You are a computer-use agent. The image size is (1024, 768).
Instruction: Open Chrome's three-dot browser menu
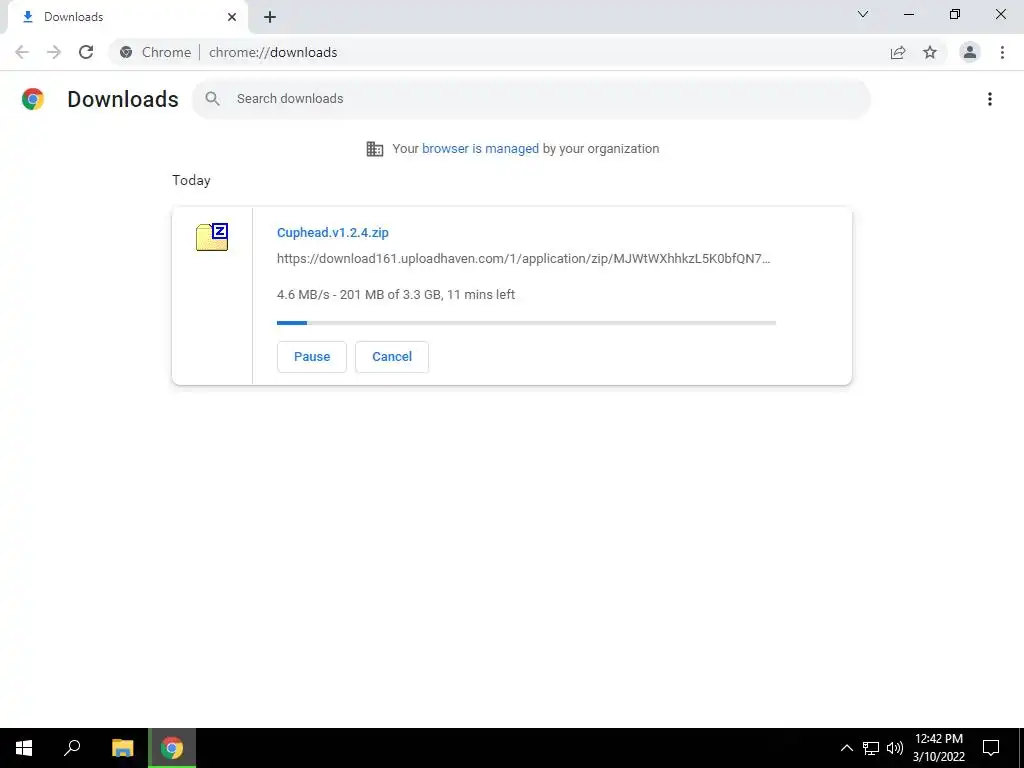point(1002,52)
